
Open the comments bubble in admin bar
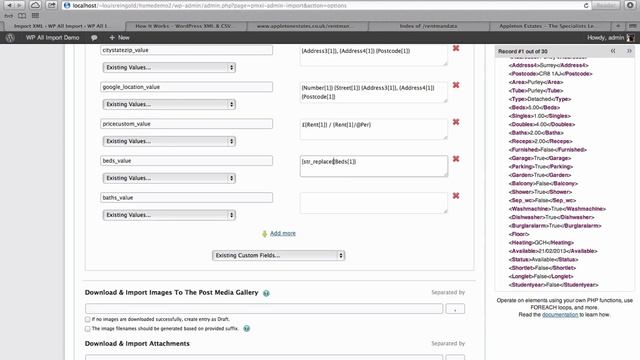coord(94,38)
